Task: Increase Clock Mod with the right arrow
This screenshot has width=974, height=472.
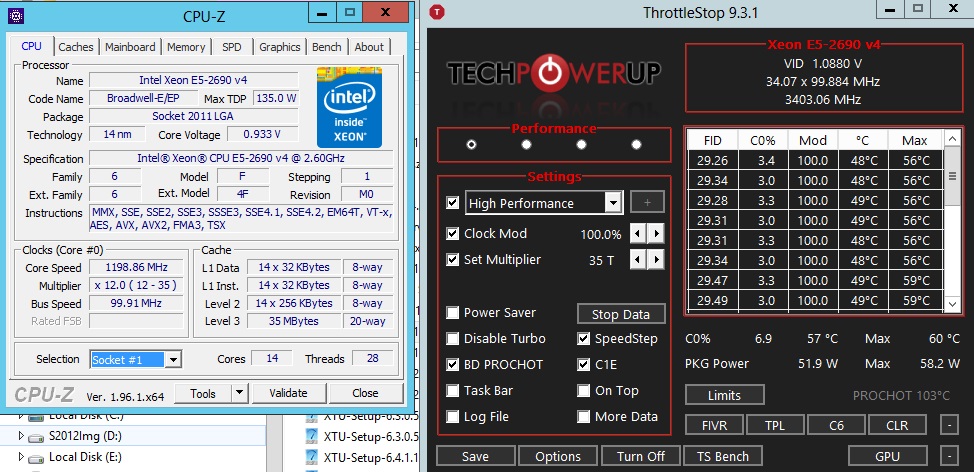Action: point(655,234)
